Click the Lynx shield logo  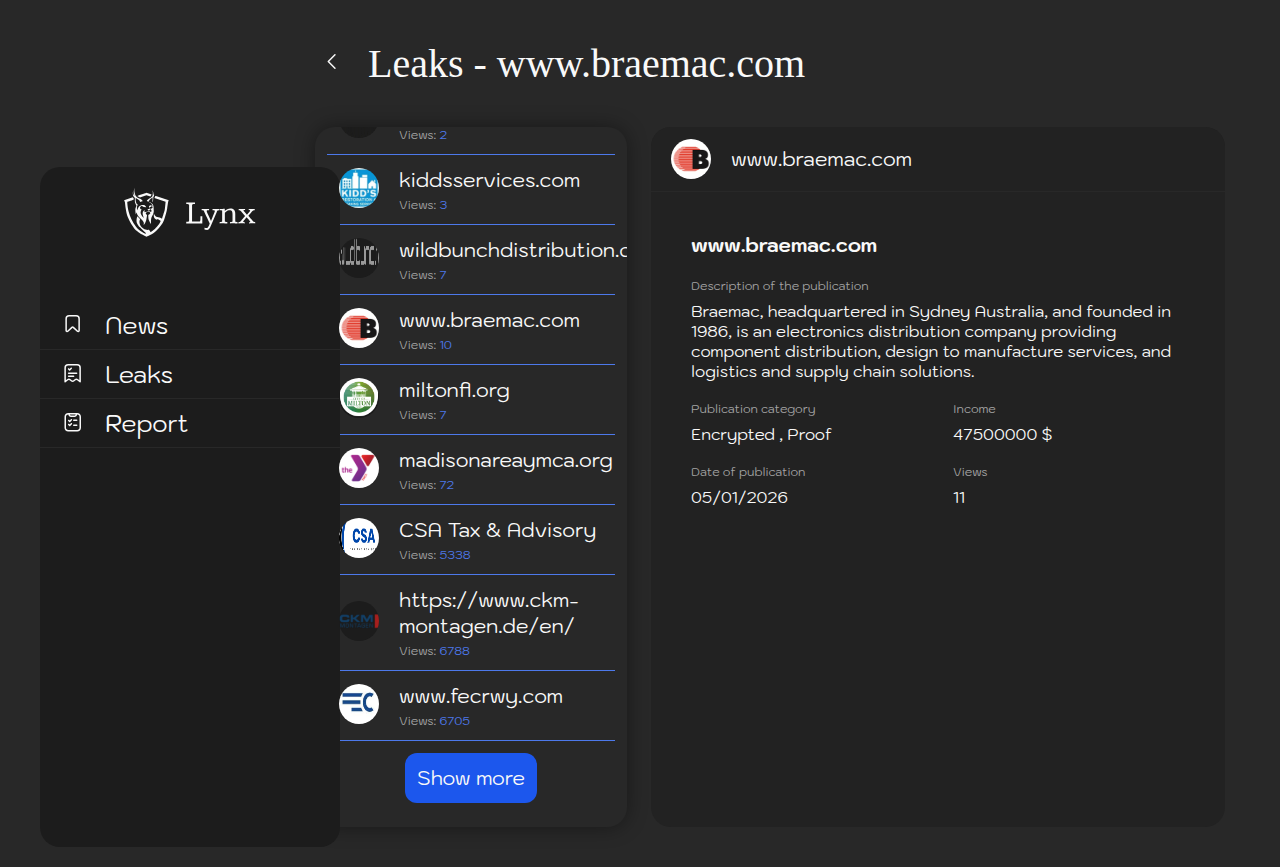146,213
